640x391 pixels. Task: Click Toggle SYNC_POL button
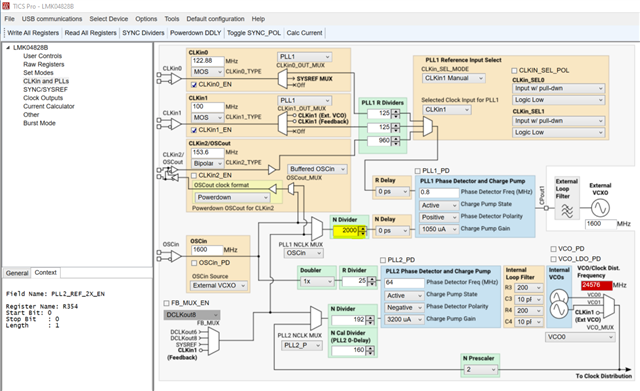click(x=254, y=33)
